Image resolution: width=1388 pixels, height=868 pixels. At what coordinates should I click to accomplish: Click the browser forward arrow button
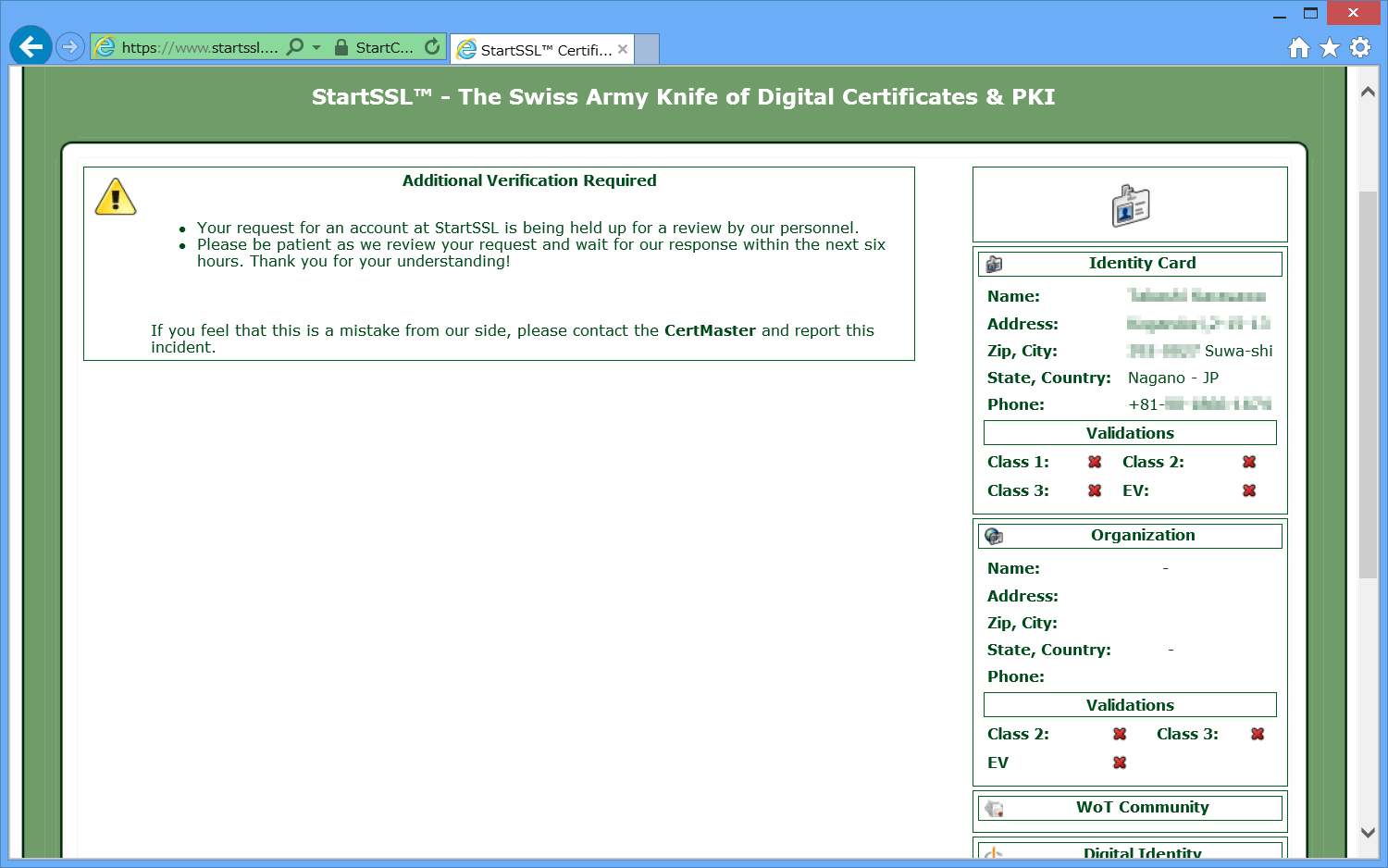click(x=70, y=46)
